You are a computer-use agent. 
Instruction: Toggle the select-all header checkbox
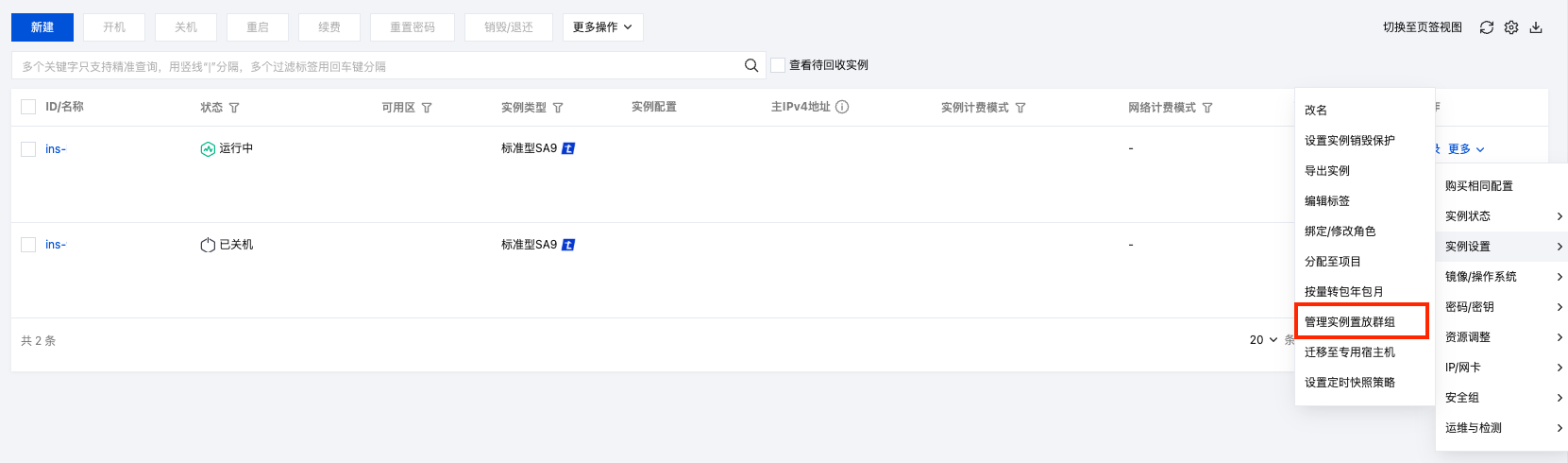(x=28, y=107)
